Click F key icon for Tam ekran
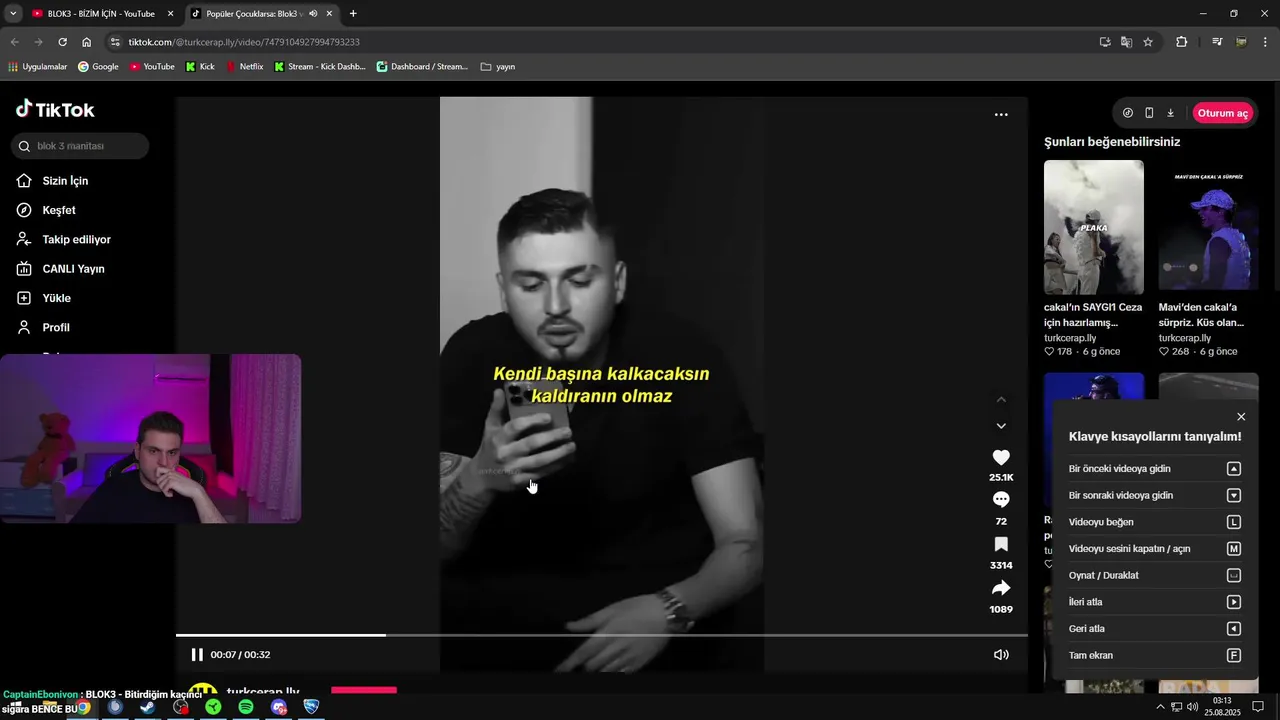This screenshot has height=720, width=1280. tap(1234, 655)
